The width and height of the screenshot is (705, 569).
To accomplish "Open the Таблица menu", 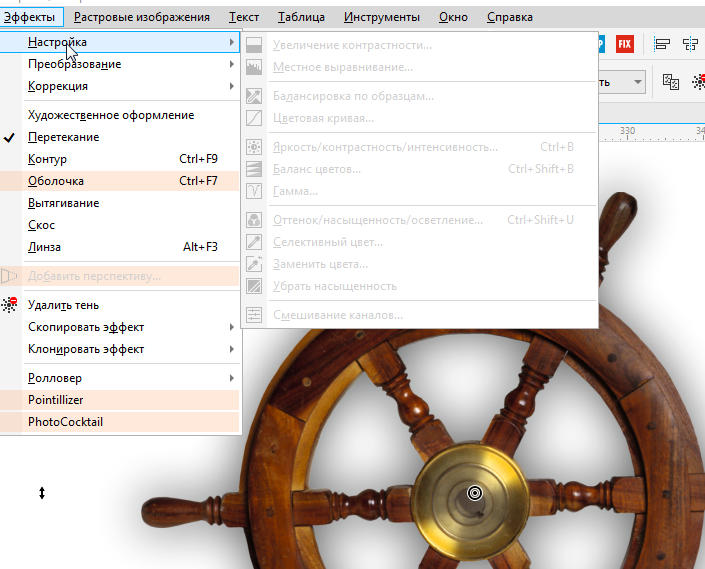I will click(301, 17).
